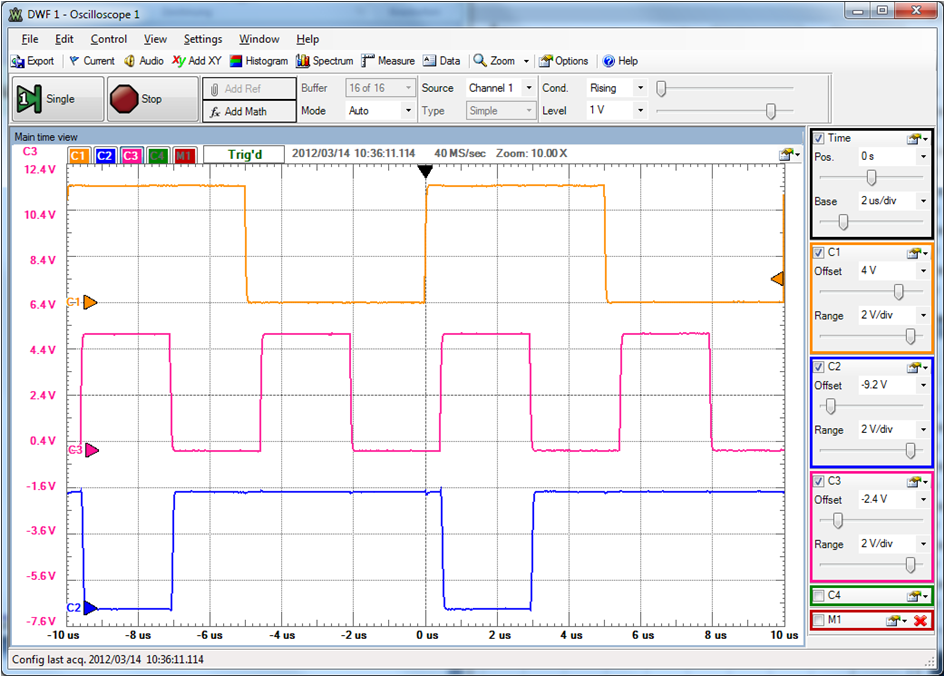Viewport: 945px width, 677px height.
Task: Expand the trigger Source dropdown
Action: [528, 88]
